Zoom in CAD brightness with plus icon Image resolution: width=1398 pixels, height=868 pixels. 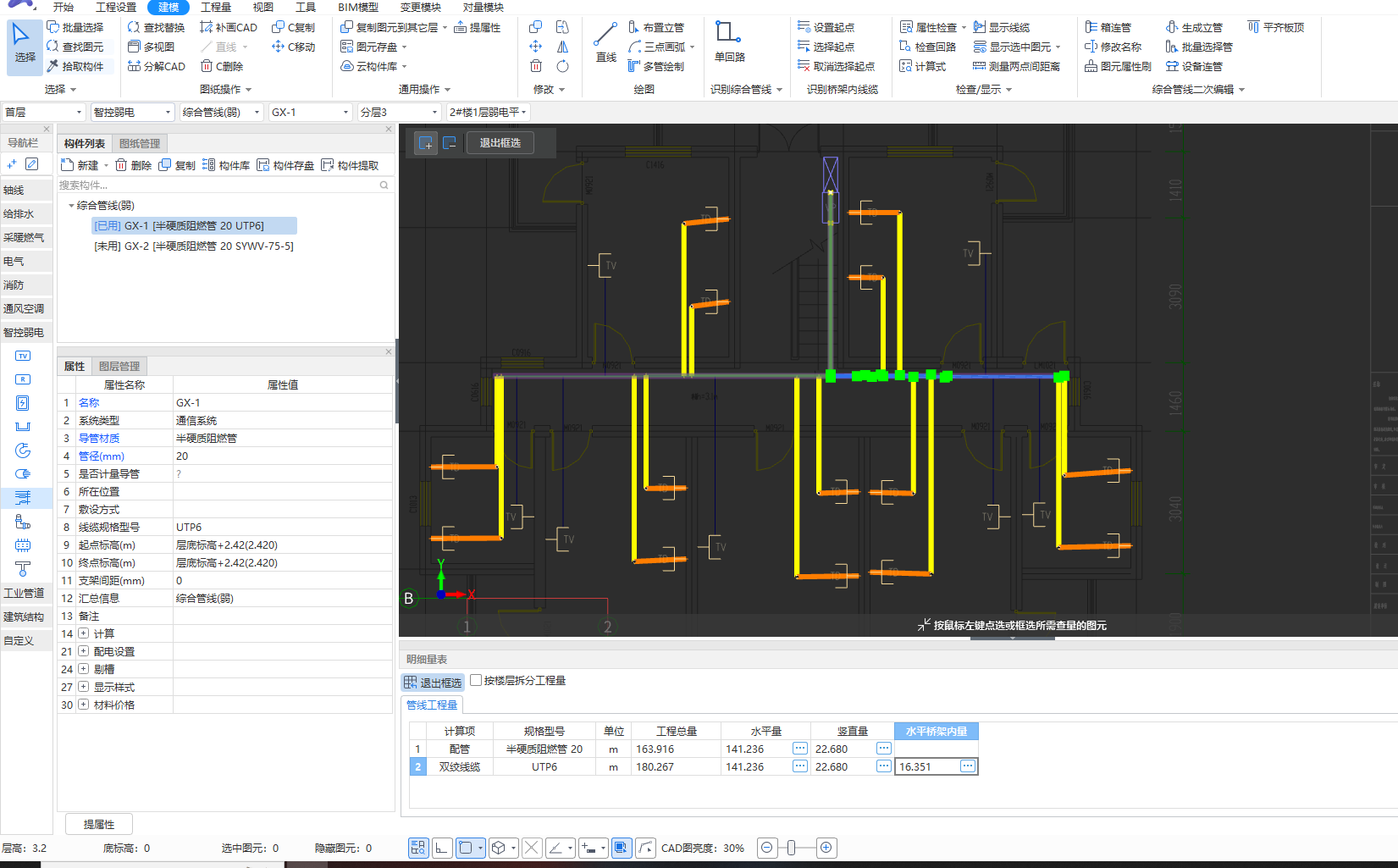point(826,848)
